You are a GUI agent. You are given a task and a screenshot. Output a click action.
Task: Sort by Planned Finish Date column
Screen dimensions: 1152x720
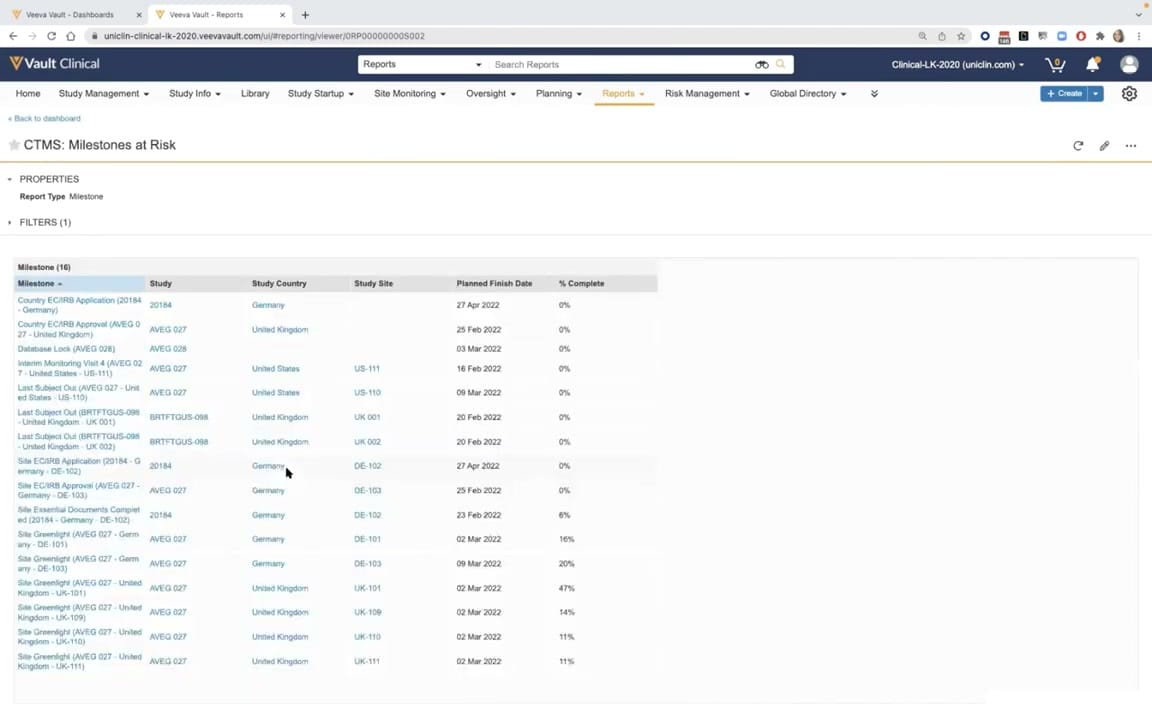point(494,284)
